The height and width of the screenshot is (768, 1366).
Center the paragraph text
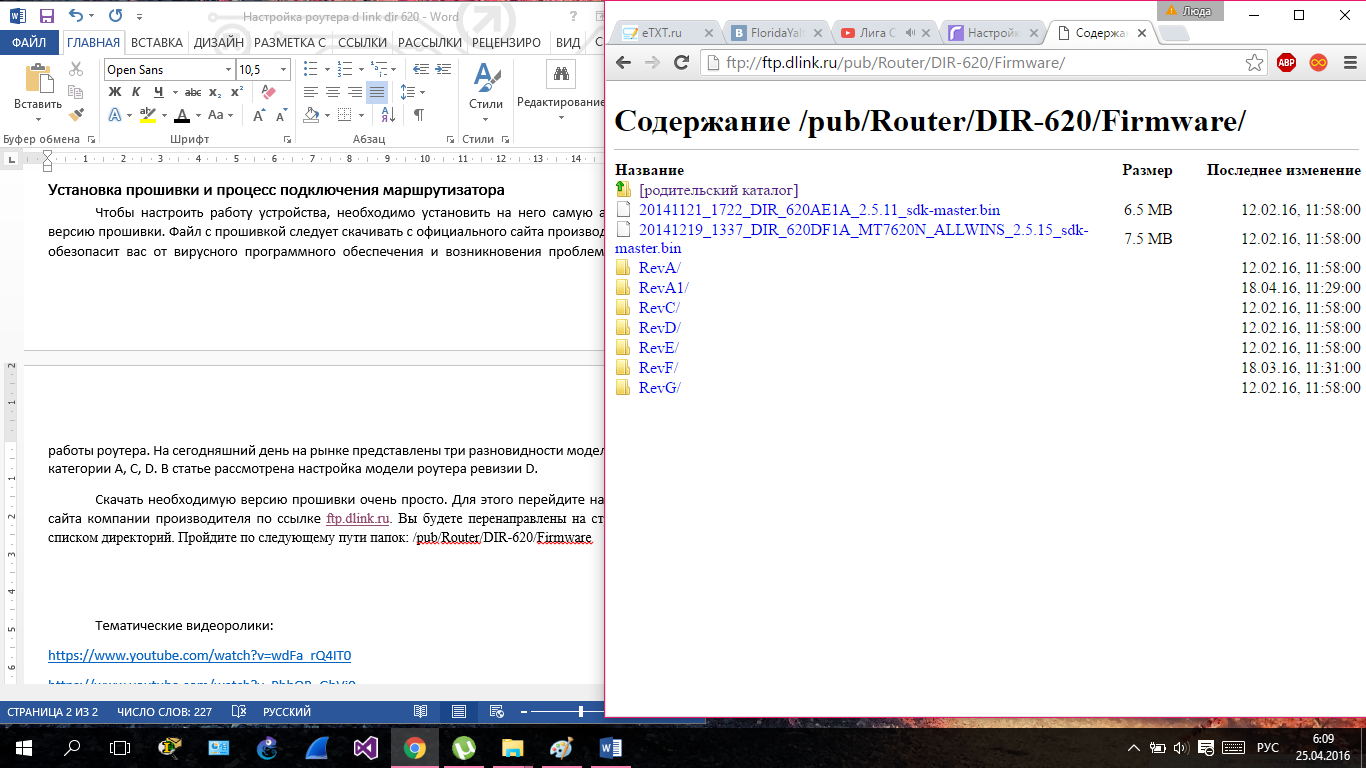[x=332, y=92]
